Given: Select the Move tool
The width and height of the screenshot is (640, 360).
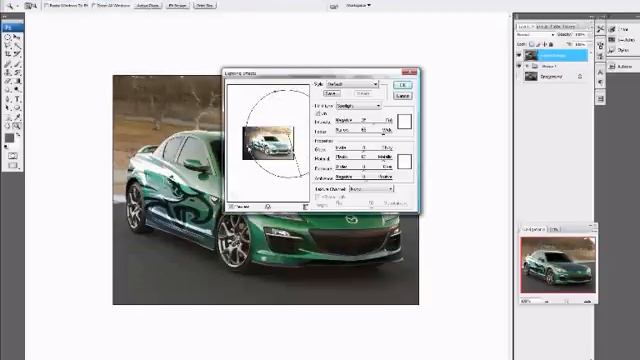Looking at the screenshot, I should pos(17,37).
